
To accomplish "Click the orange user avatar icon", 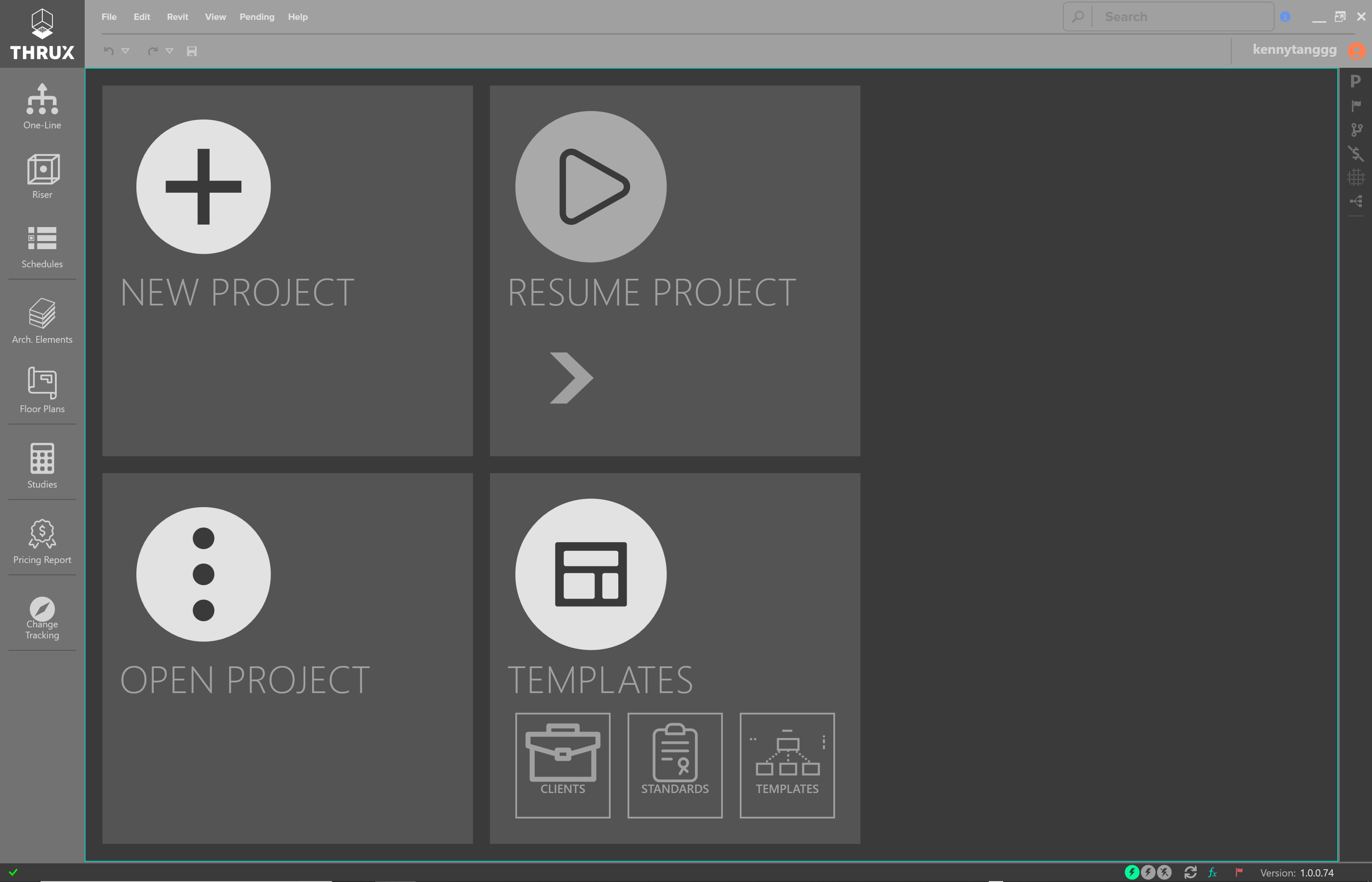I will pos(1357,51).
